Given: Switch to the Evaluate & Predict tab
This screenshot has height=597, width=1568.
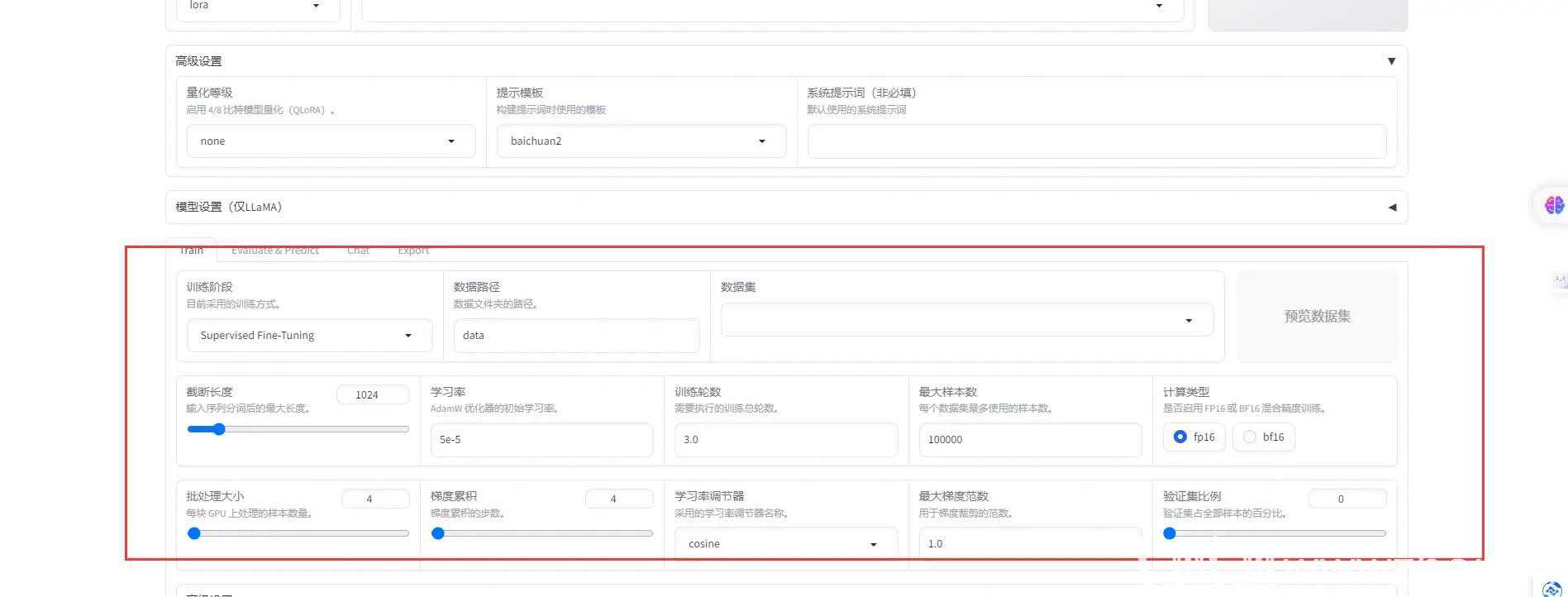Looking at the screenshot, I should (274, 251).
